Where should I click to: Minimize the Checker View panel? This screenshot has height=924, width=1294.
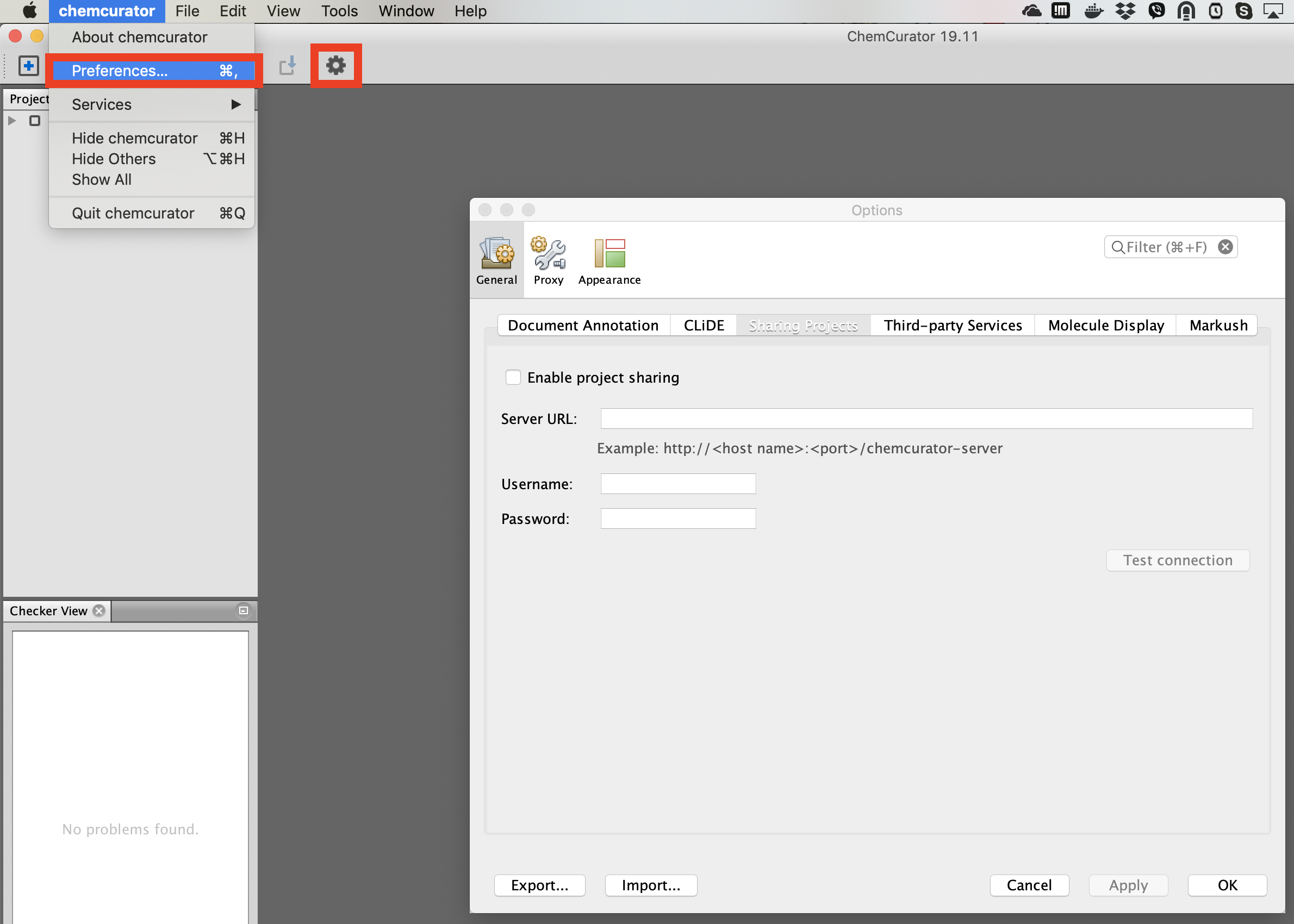[243, 610]
